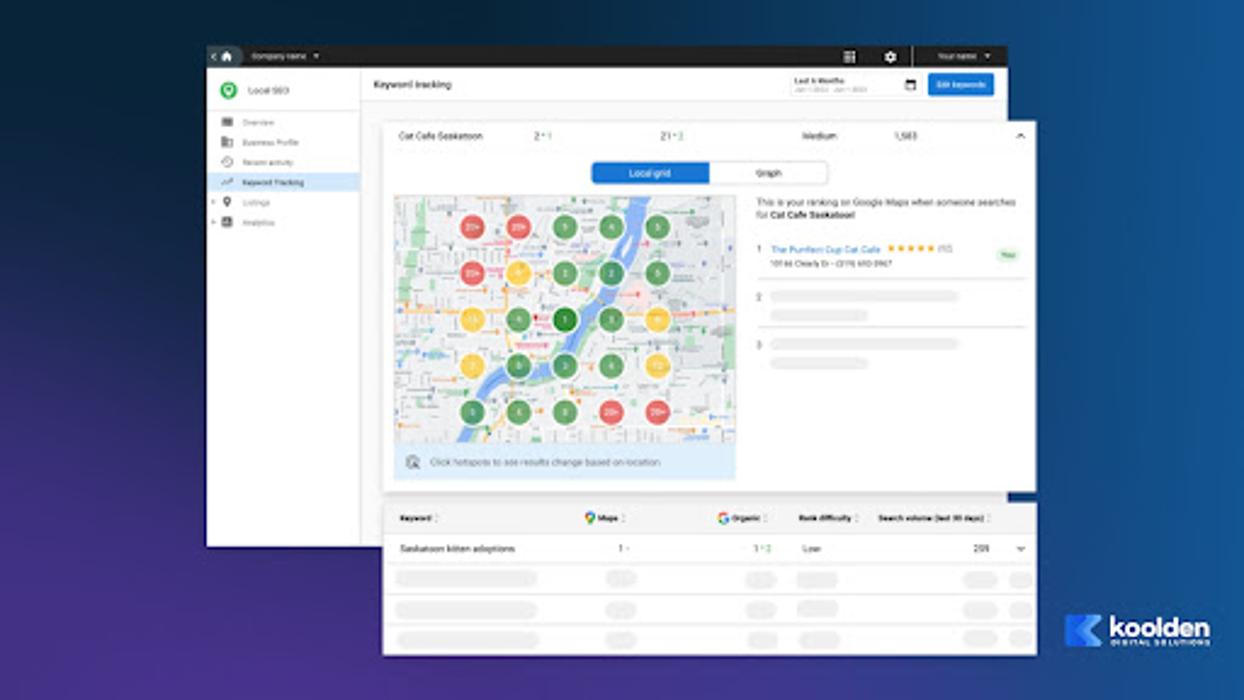Open Business Profile in the sidebar
Viewport: 1244px width, 700px height.
[x=269, y=142]
